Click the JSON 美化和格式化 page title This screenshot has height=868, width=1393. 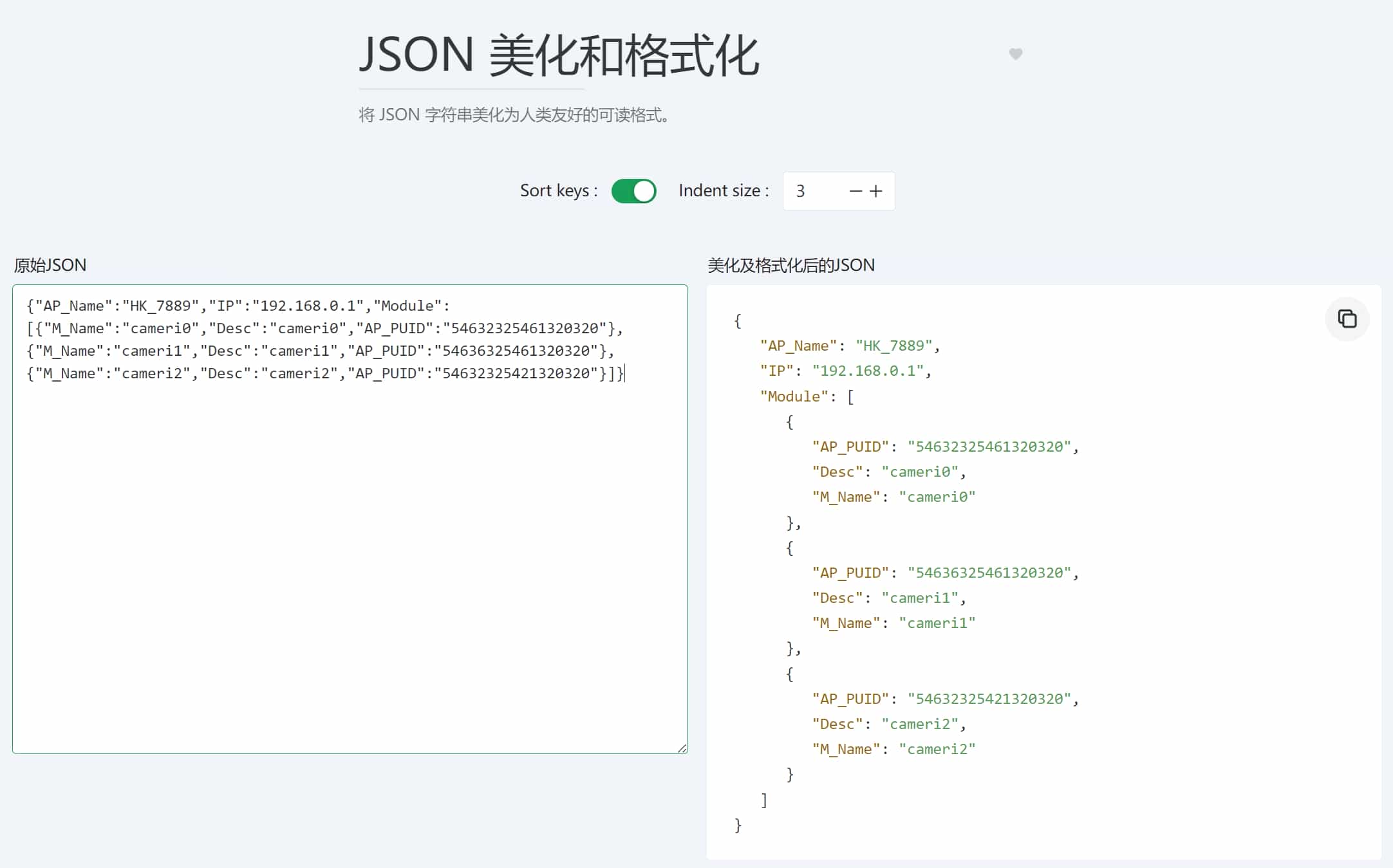(559, 56)
